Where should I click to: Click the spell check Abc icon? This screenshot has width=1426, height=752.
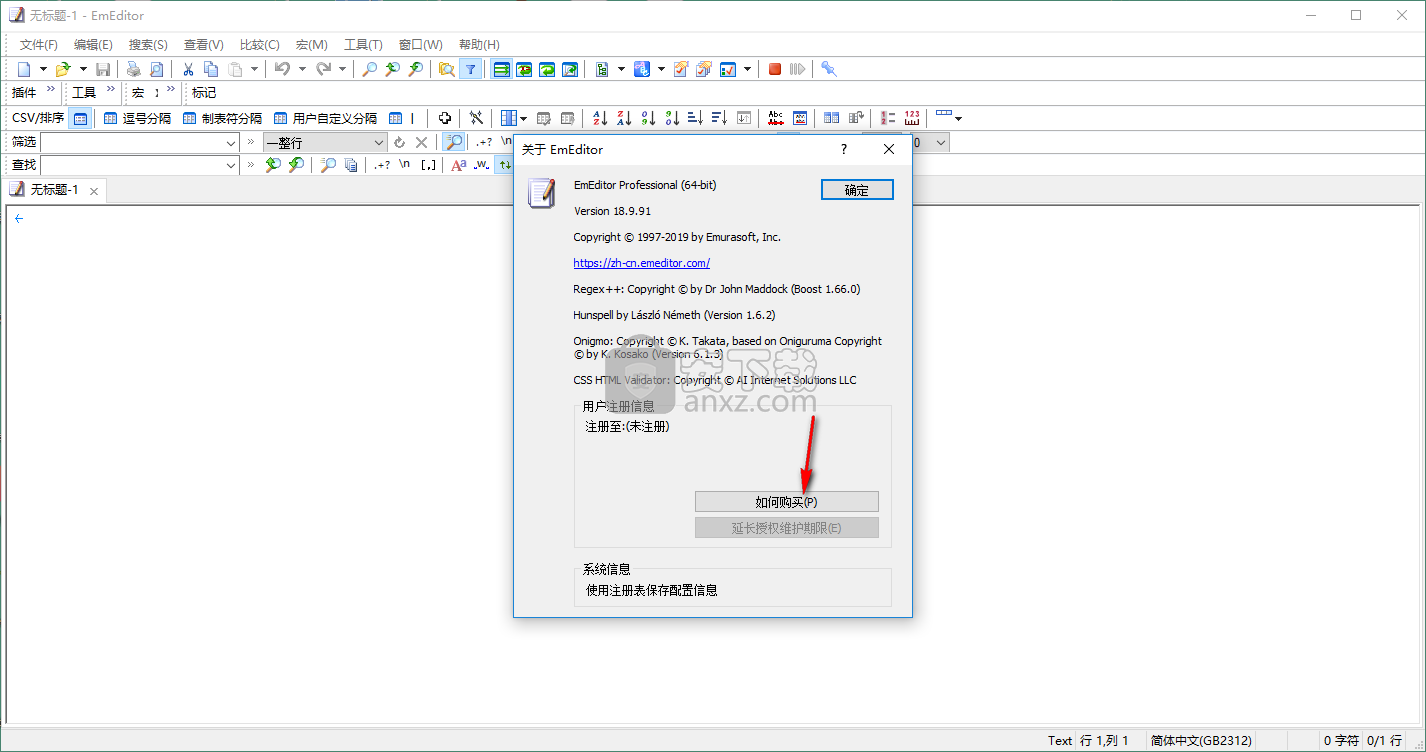(x=775, y=118)
